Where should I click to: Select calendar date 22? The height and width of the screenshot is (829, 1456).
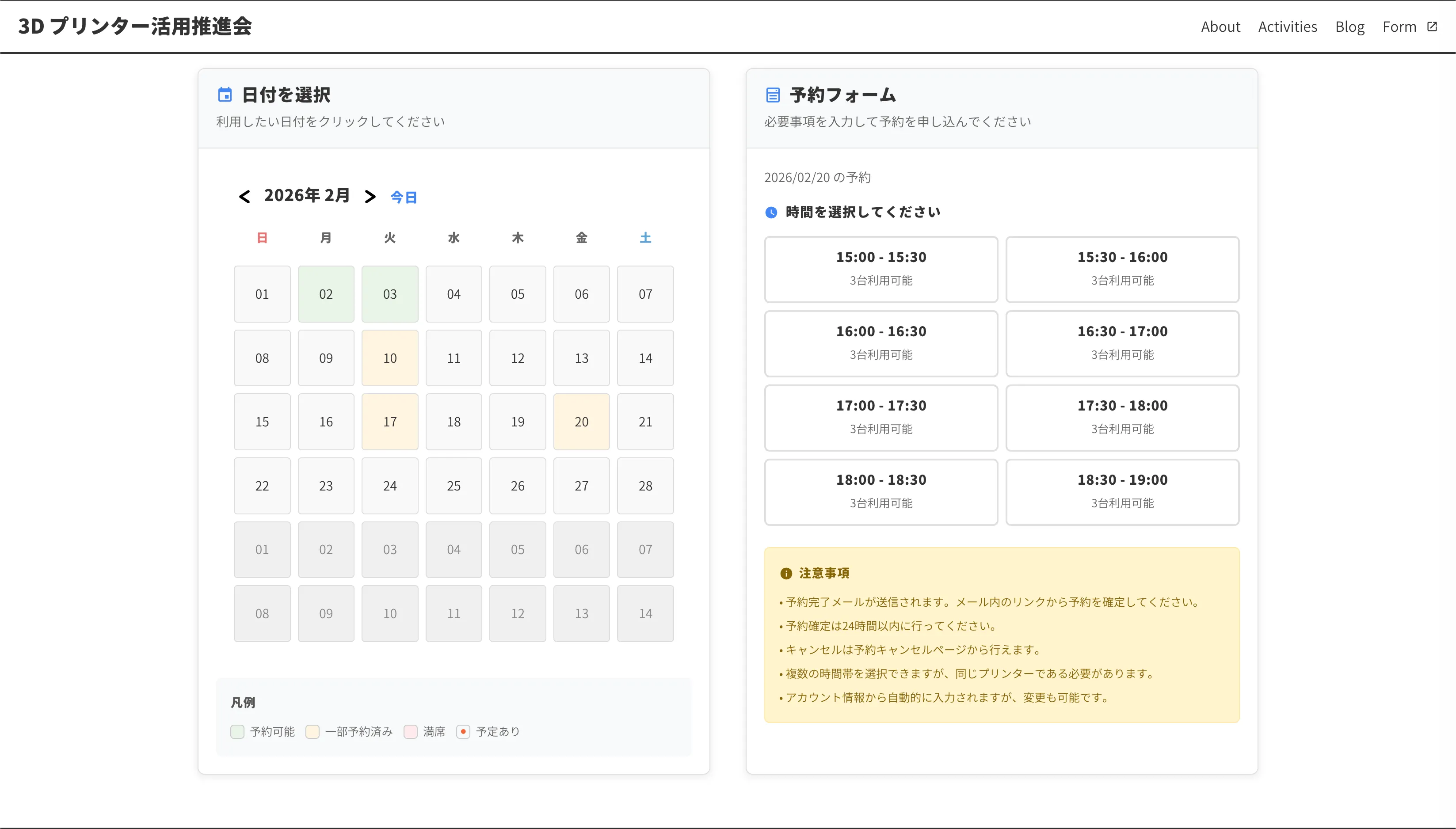pos(262,486)
